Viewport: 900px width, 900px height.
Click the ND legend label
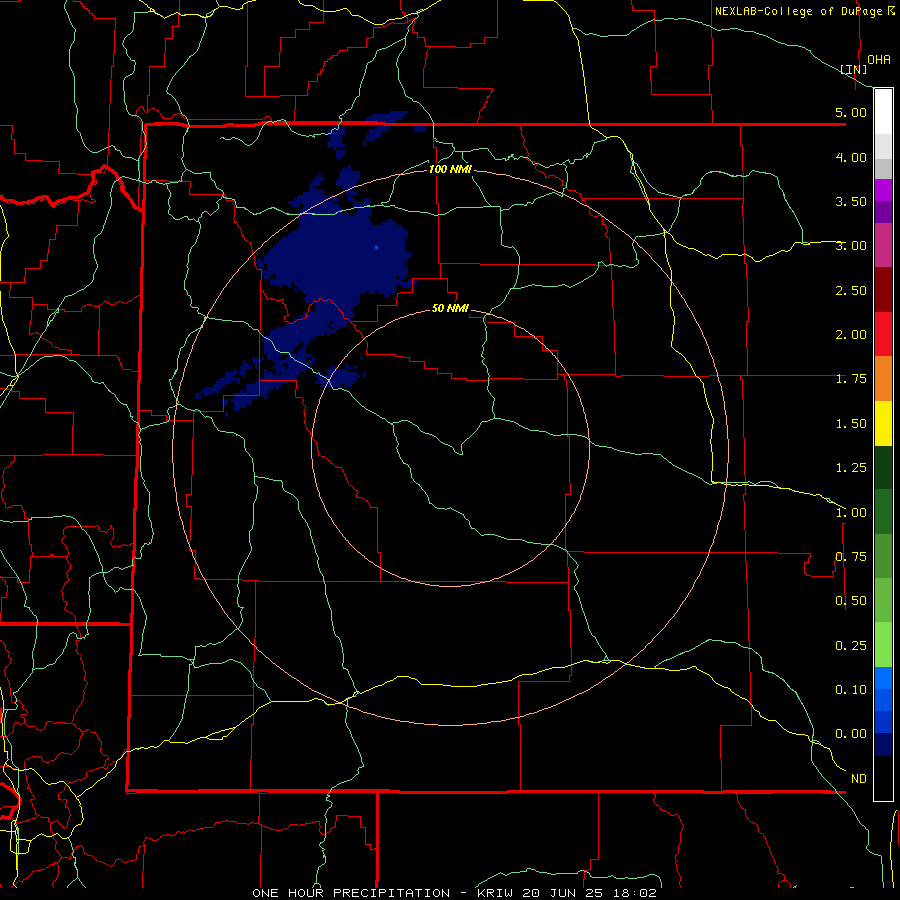coord(859,779)
